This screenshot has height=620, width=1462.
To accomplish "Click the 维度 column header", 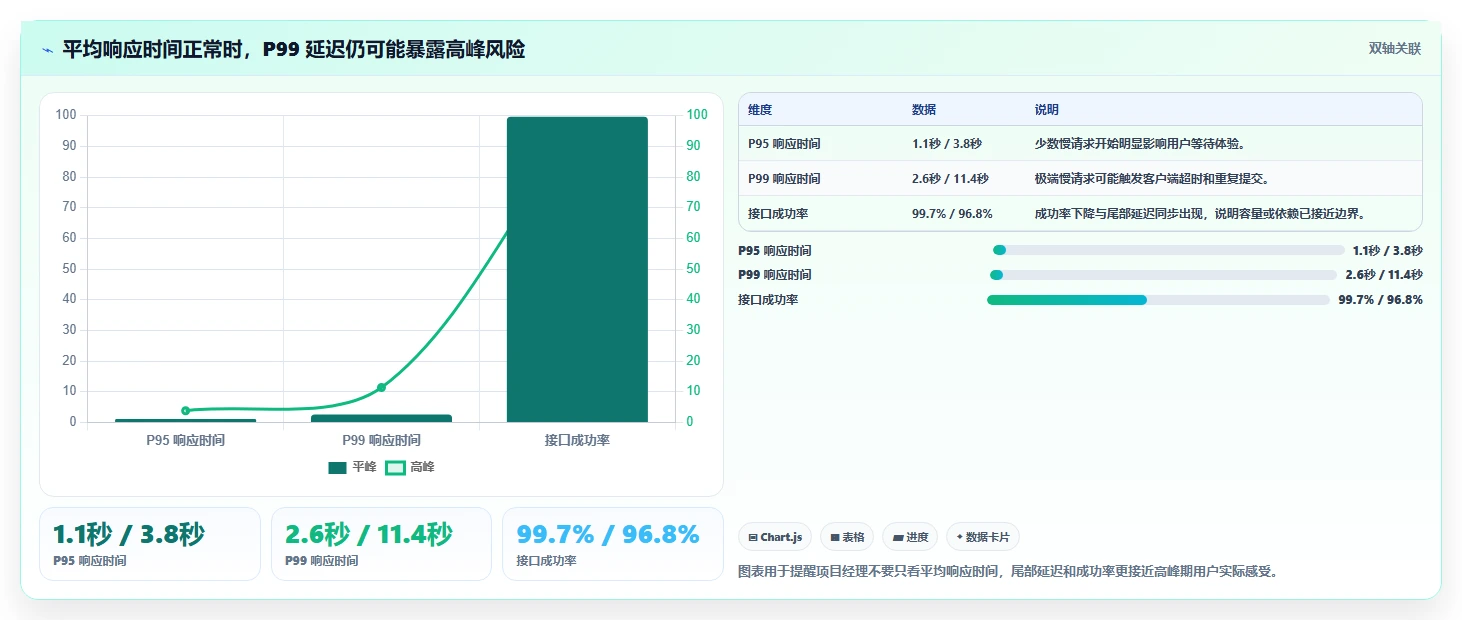I will click(x=760, y=110).
